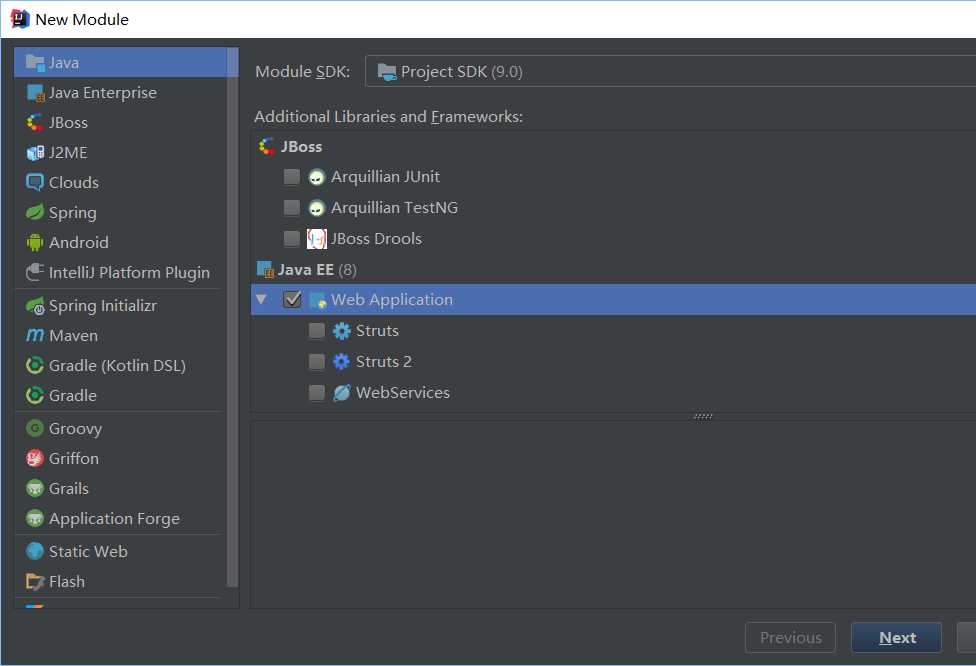The height and width of the screenshot is (666, 976).
Task: Click the WebServices planet icon
Action: pos(341,393)
